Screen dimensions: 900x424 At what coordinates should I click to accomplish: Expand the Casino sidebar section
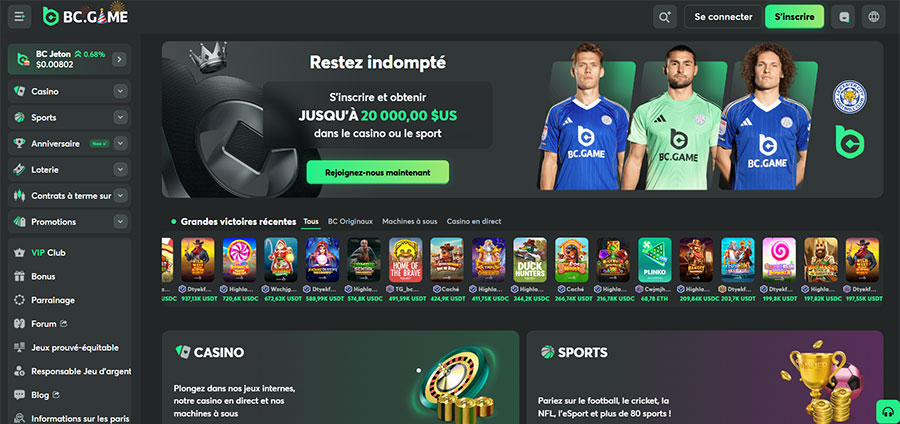(120, 91)
